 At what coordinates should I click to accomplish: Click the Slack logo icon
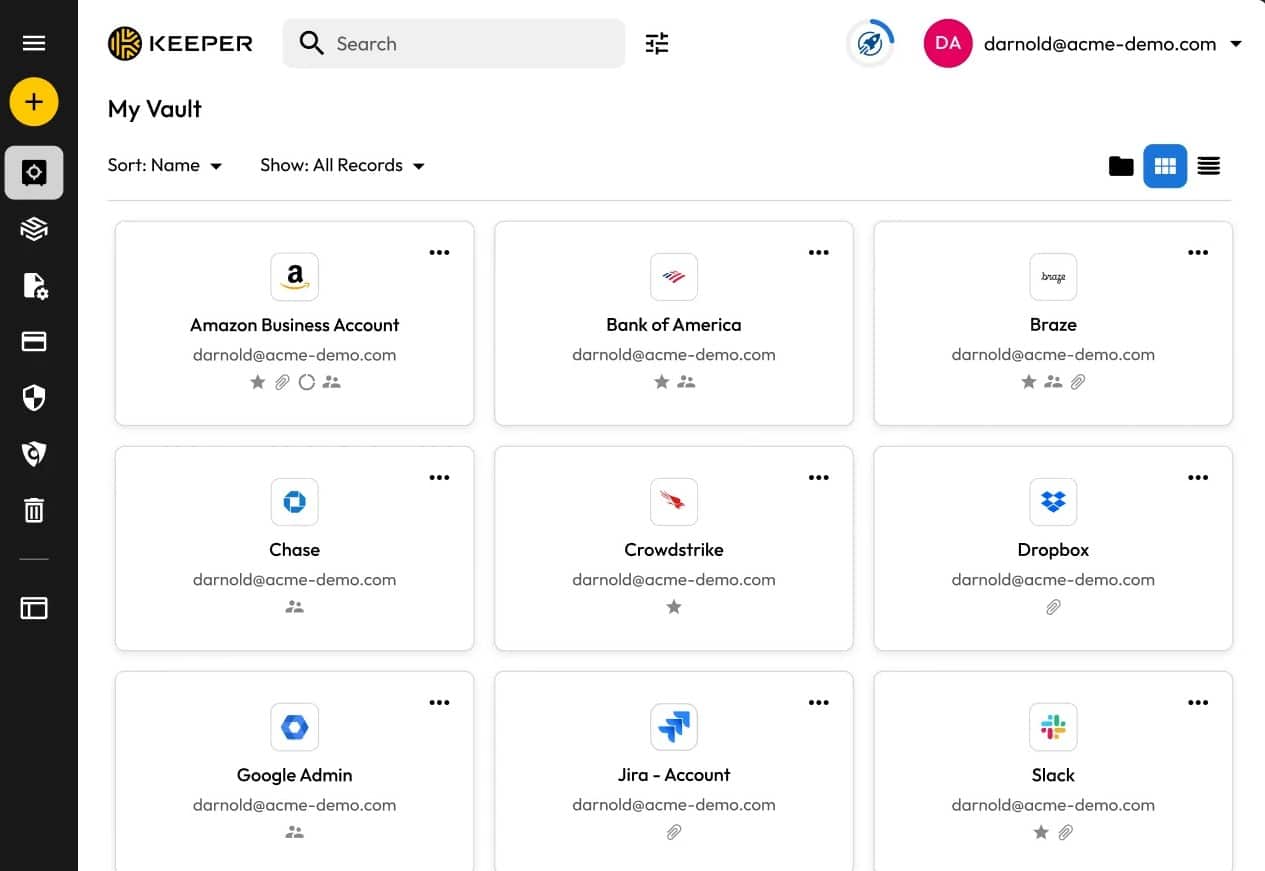point(1053,727)
